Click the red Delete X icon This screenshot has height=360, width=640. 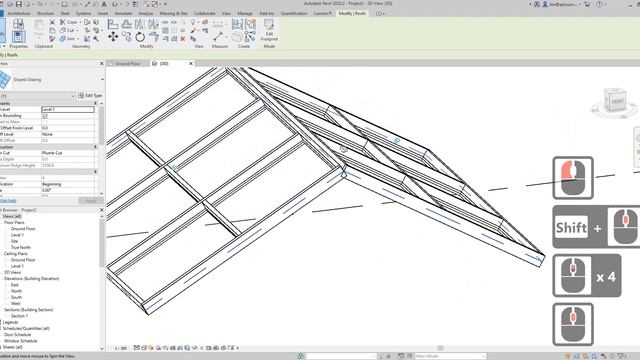(x=183, y=39)
